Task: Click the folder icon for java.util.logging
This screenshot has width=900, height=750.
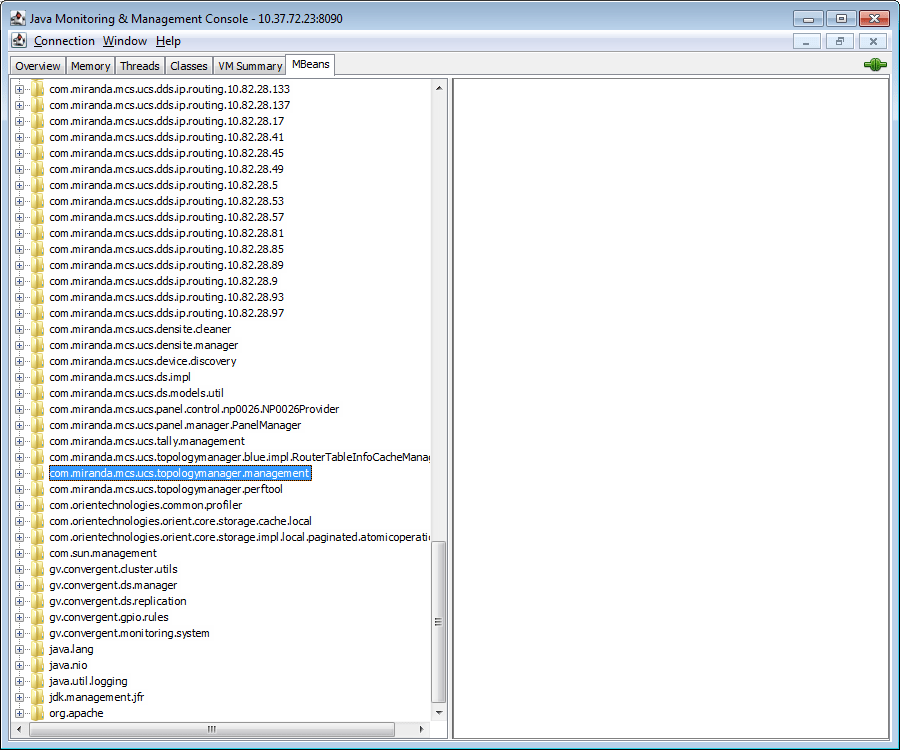Action: pyautogui.click(x=38, y=681)
